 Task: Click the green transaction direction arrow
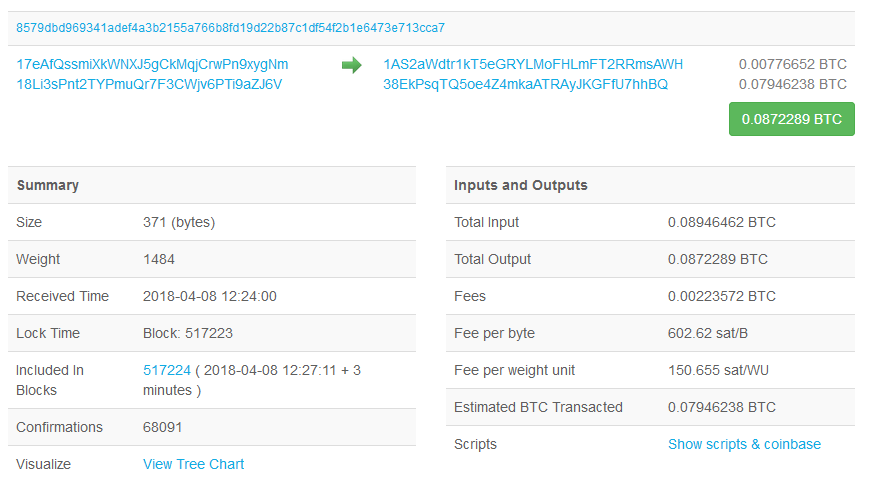(x=351, y=65)
